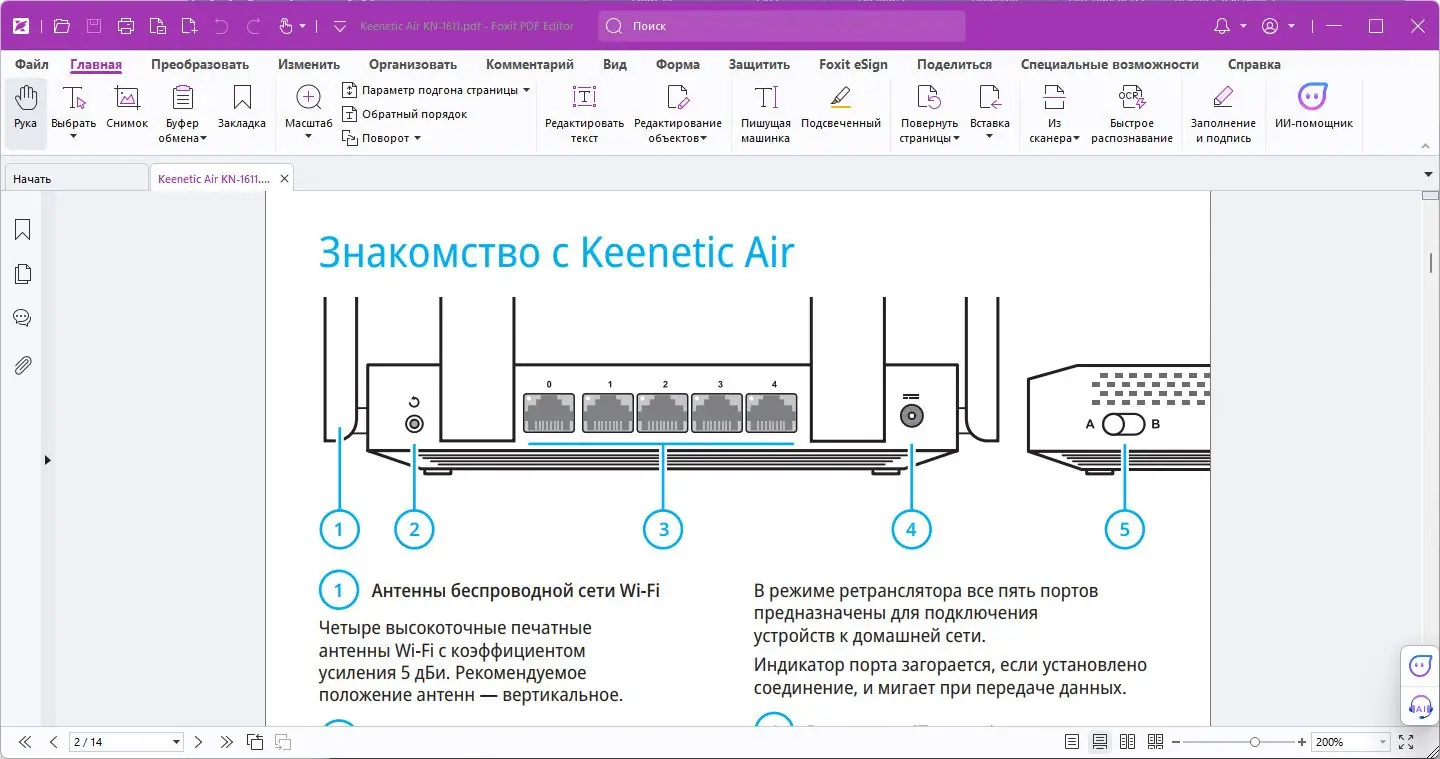
Task: Switch to the Комментарий ribbon tab
Action: point(530,64)
